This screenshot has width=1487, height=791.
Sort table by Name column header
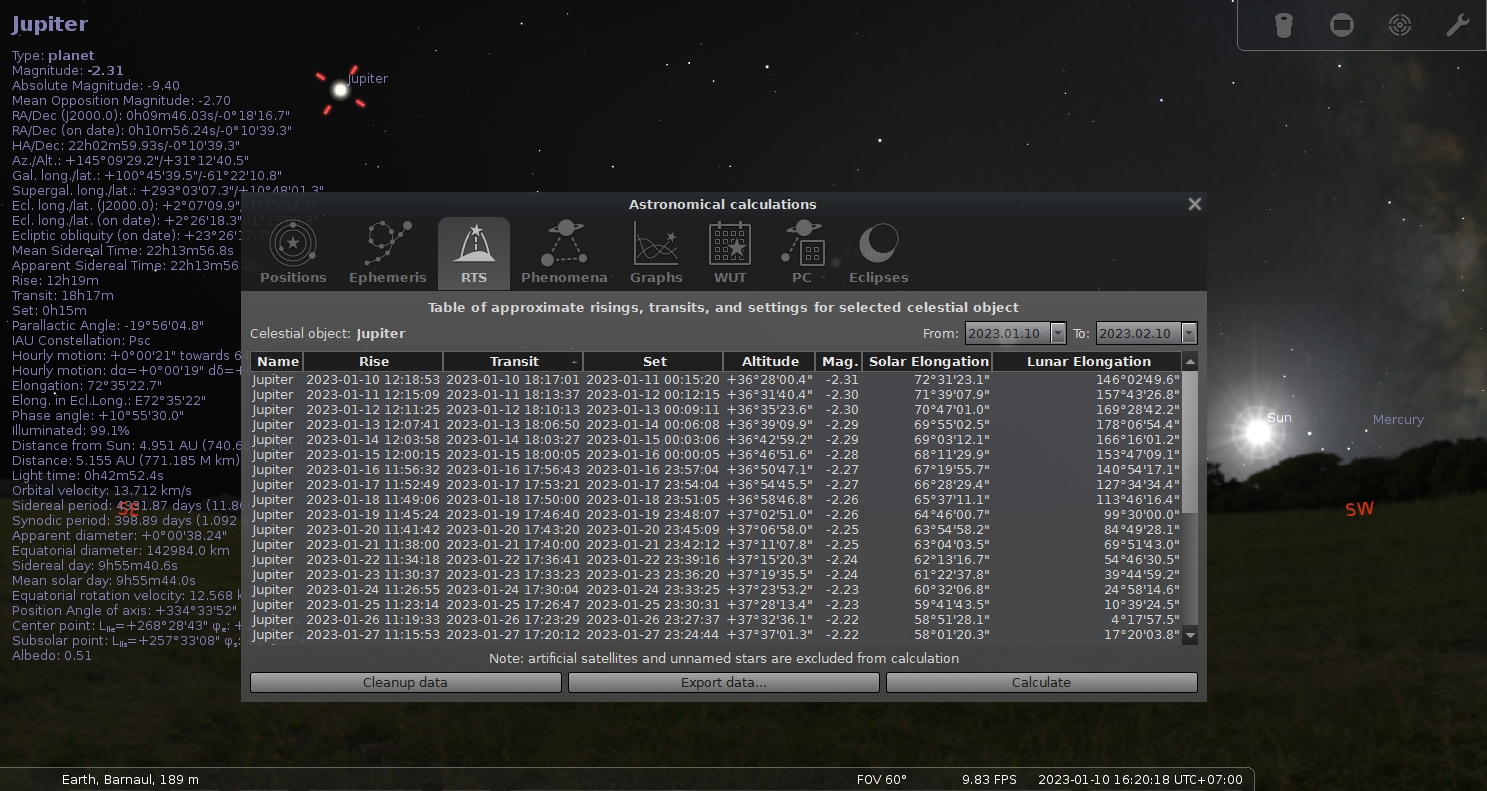tap(277, 361)
